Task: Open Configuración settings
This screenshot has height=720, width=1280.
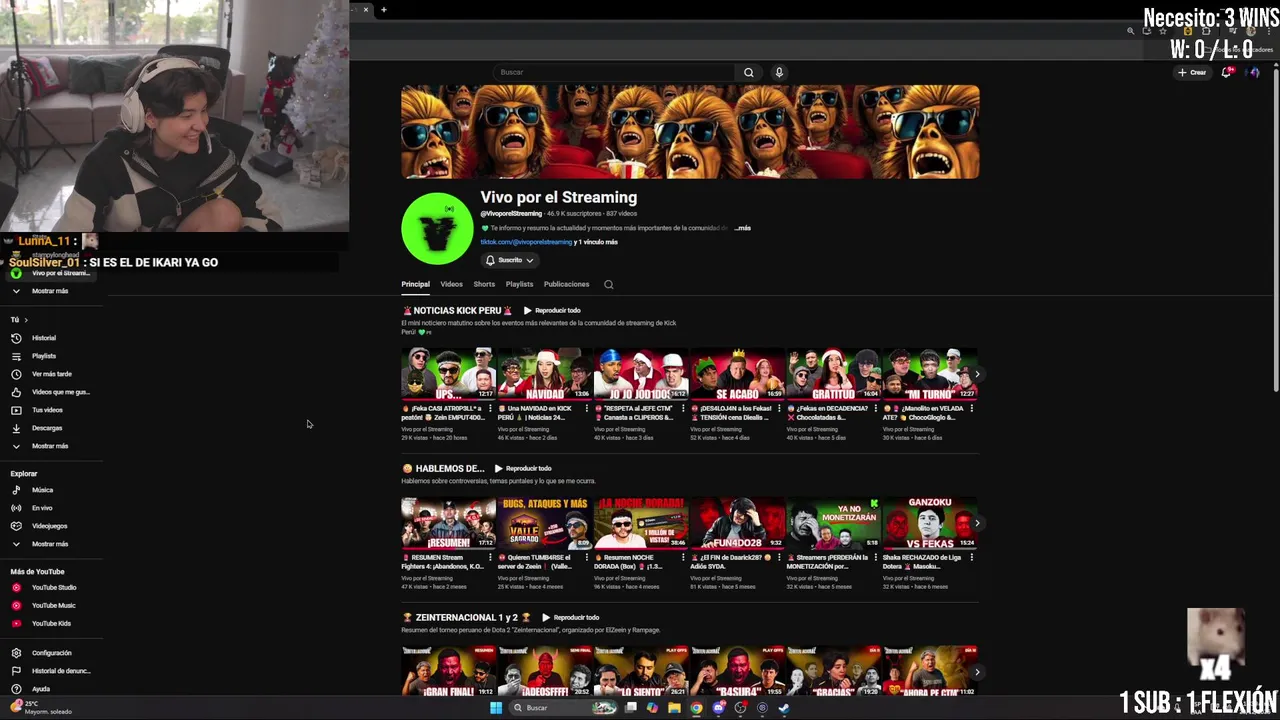Action: tap(51, 653)
